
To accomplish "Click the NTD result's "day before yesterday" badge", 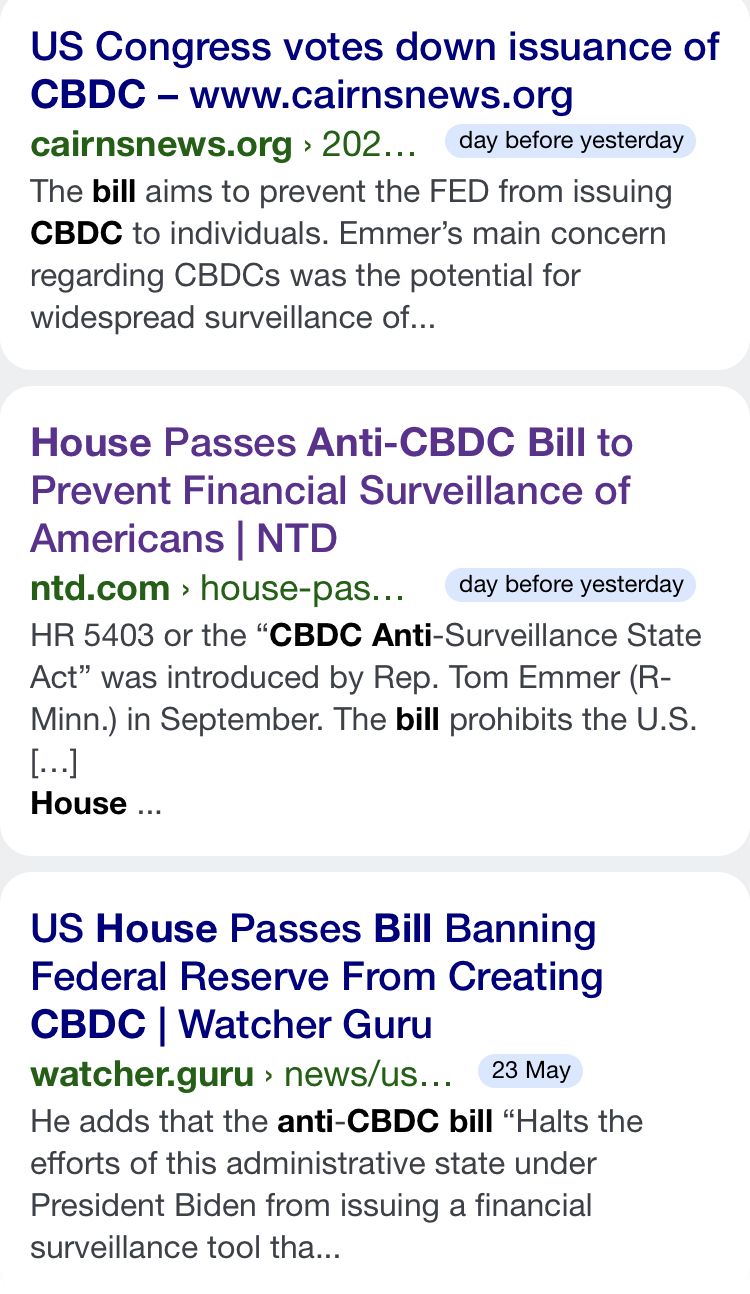I will click(571, 585).
